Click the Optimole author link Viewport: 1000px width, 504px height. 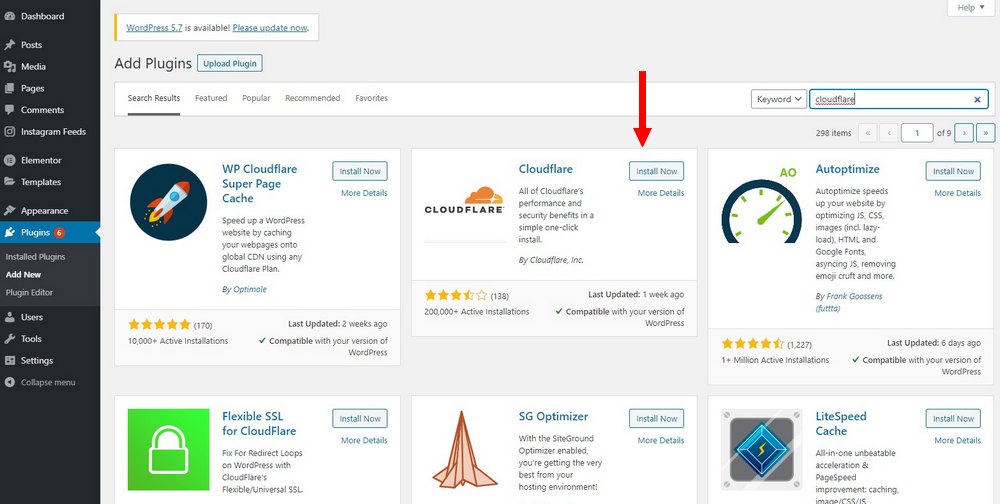(x=249, y=289)
